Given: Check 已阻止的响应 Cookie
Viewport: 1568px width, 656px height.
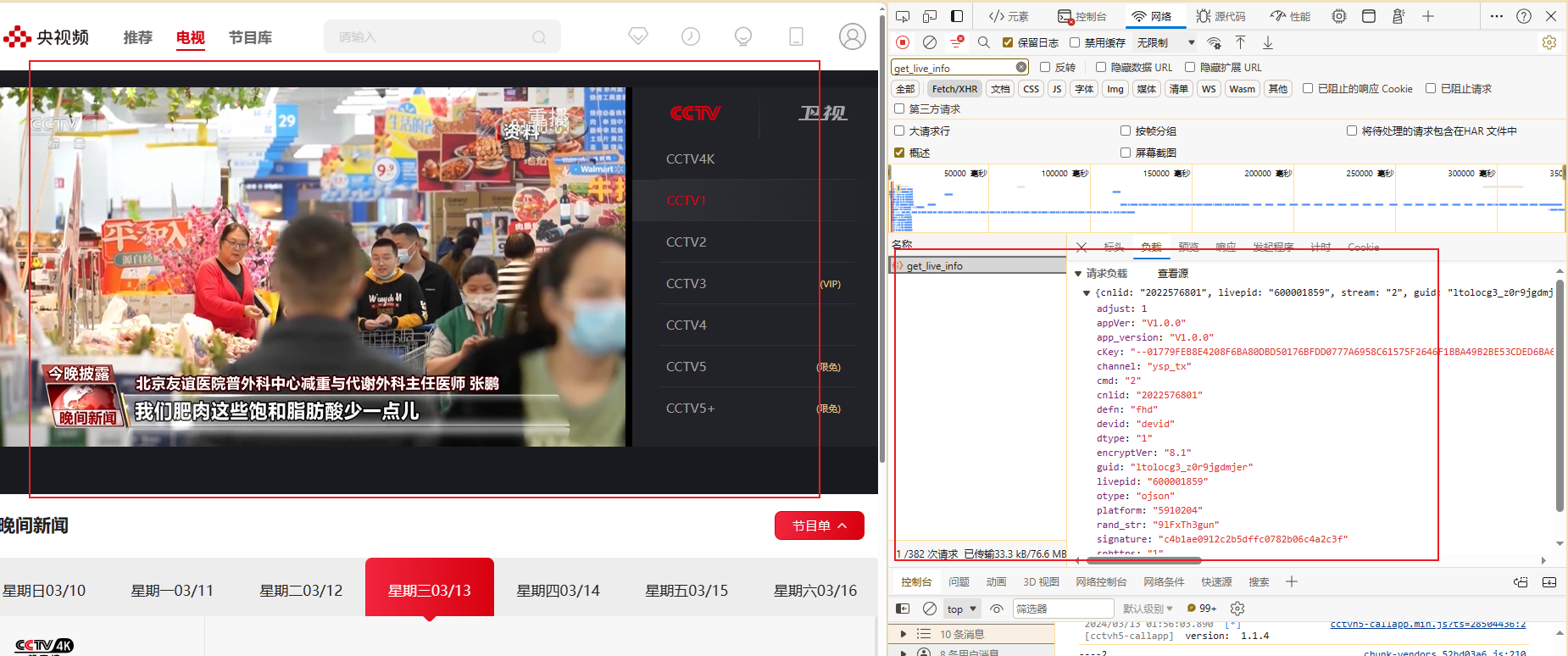Looking at the screenshot, I should point(1308,88).
